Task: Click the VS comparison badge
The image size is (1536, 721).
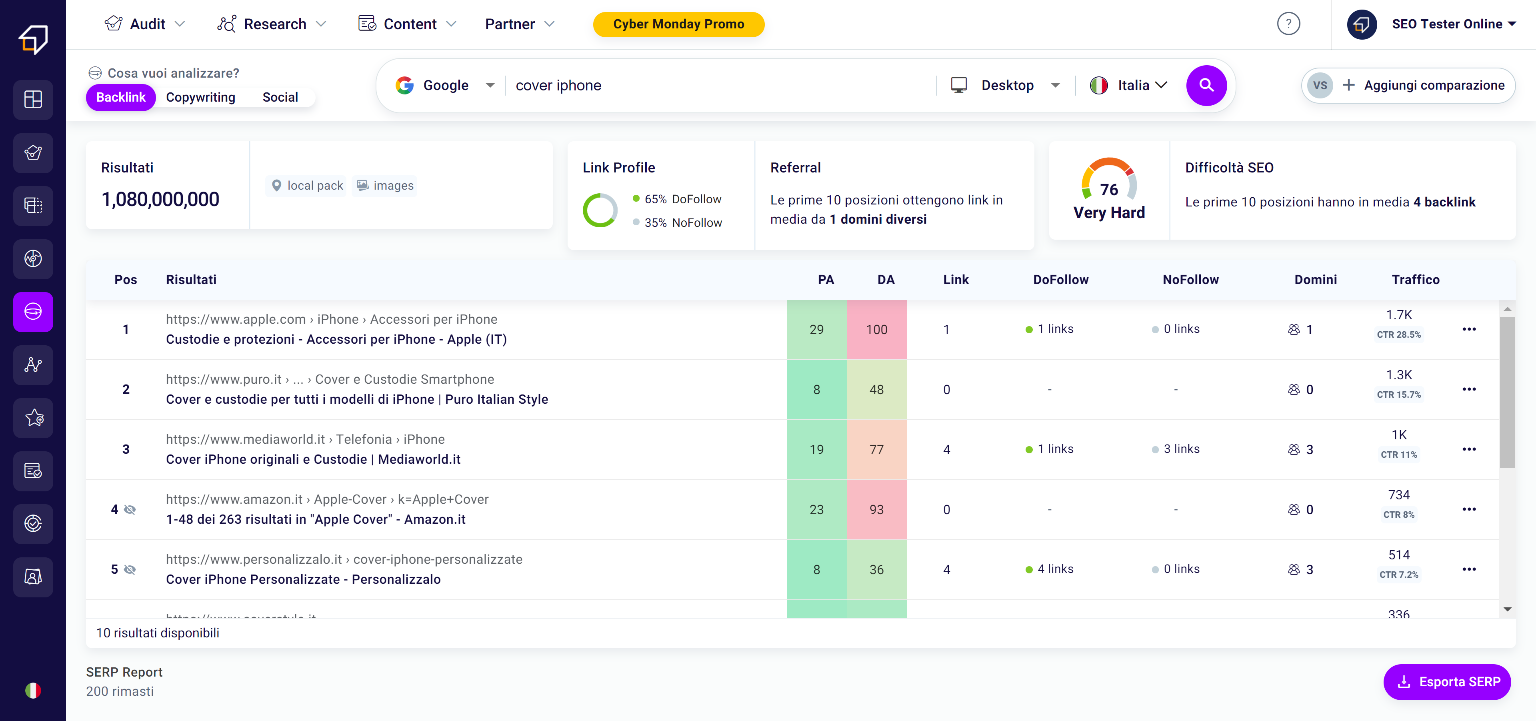Action: tap(1320, 85)
